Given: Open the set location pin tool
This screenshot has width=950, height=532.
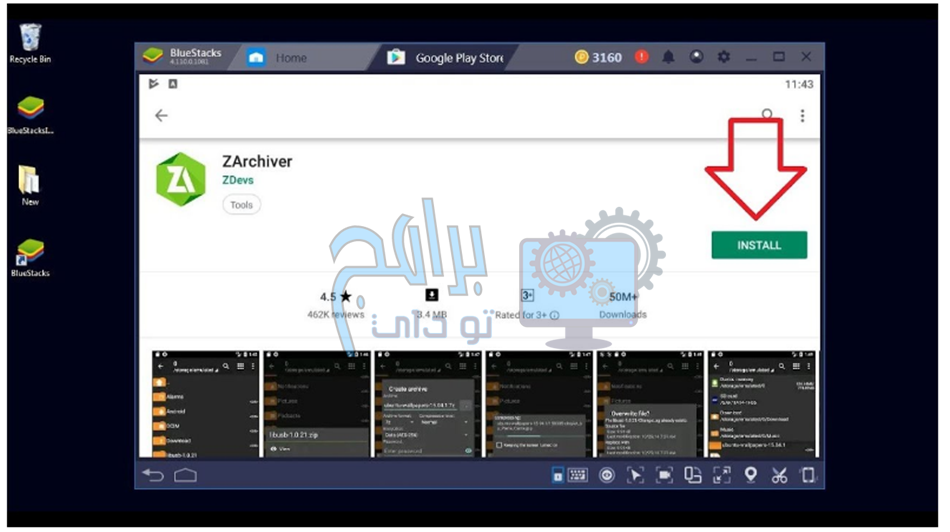Looking at the screenshot, I should pyautogui.click(x=750, y=476).
